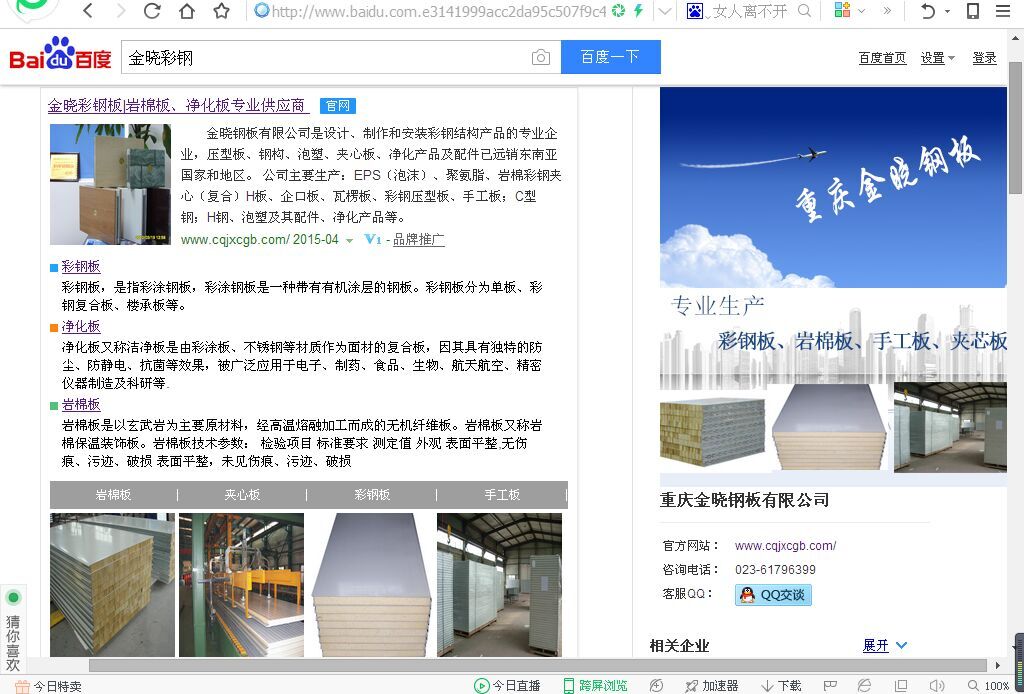Open the warehouse panels photo under 手工板
The height and width of the screenshot is (694, 1024).
500,584
